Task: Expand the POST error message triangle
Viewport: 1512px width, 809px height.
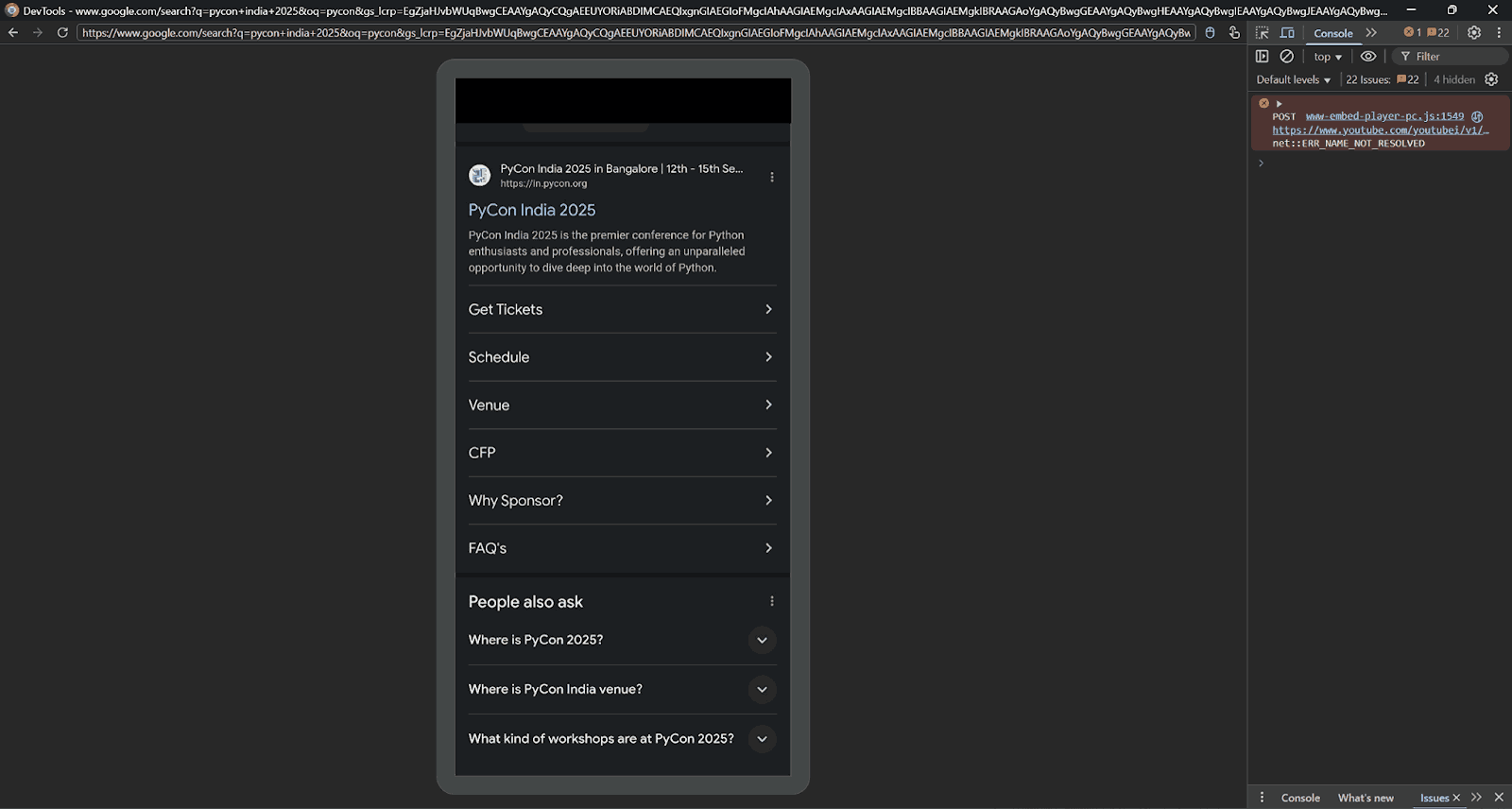Action: (1280, 104)
